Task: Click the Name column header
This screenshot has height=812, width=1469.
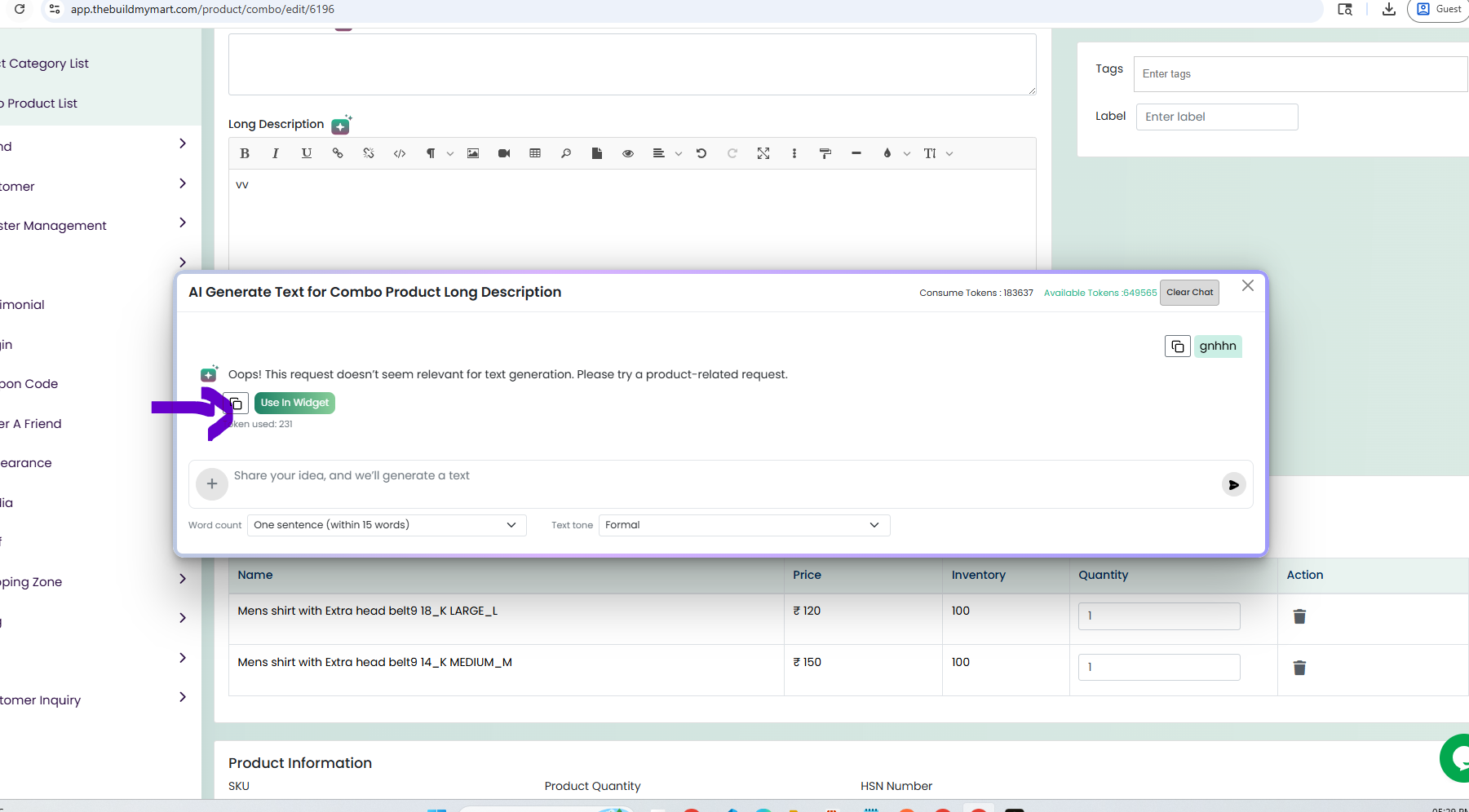Action: coord(255,575)
